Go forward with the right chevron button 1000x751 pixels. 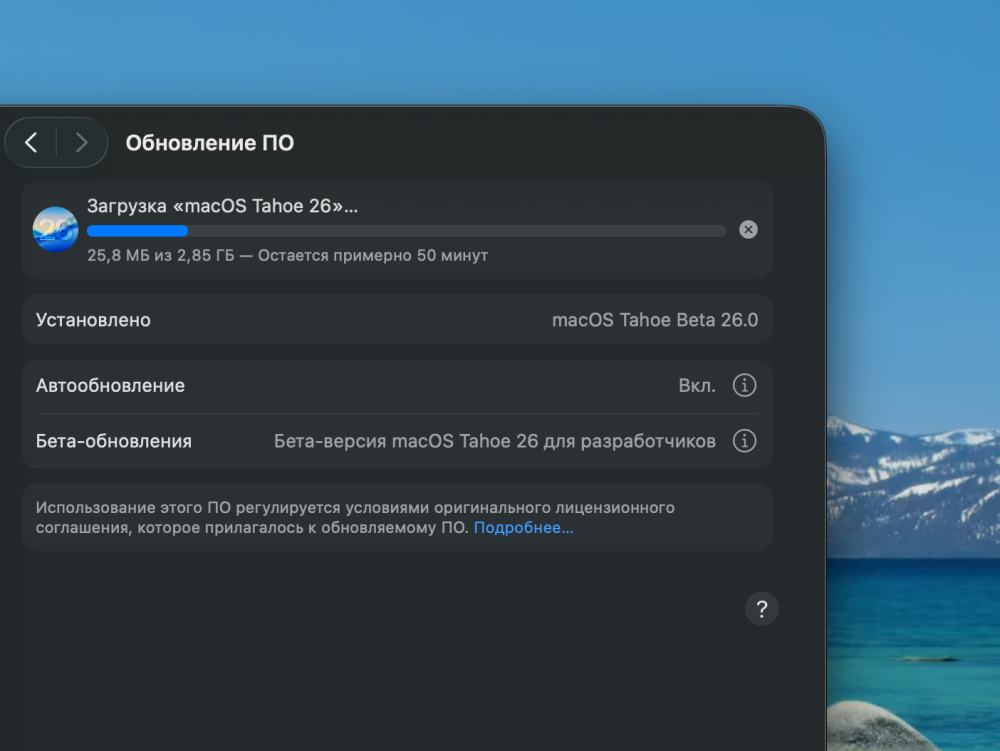81,142
